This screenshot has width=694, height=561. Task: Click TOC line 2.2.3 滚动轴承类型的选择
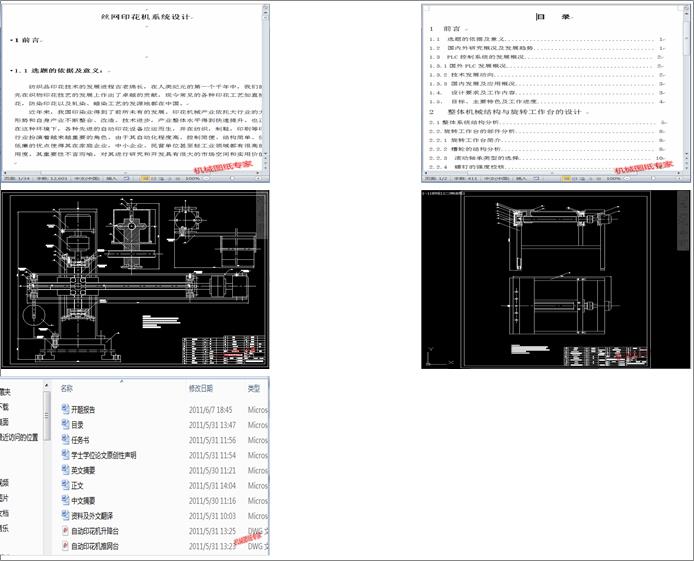point(547,158)
